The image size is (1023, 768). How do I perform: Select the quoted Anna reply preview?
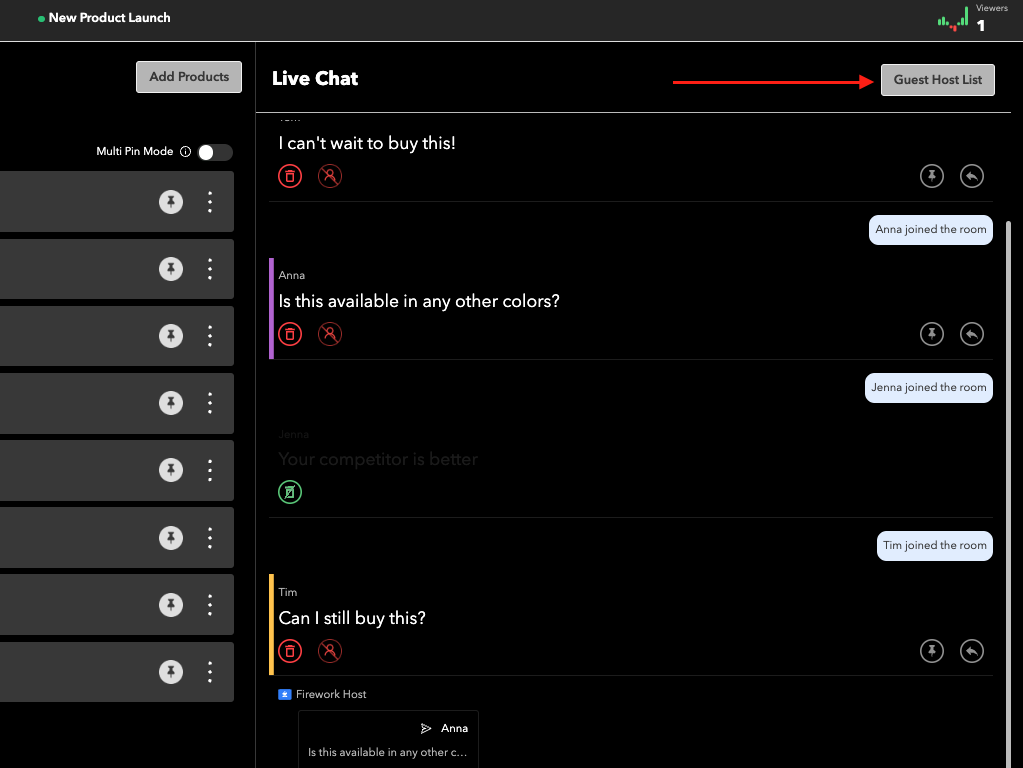click(x=388, y=738)
